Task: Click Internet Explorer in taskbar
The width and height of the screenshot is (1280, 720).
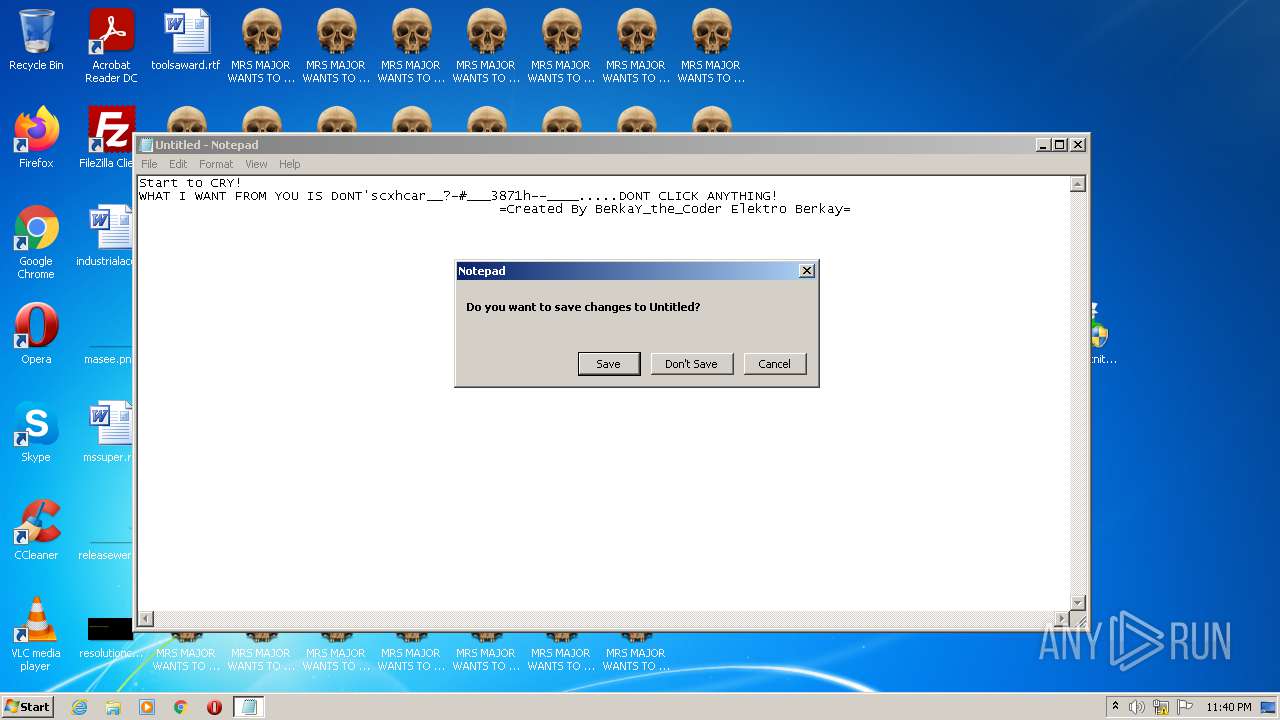Action: click(x=79, y=707)
